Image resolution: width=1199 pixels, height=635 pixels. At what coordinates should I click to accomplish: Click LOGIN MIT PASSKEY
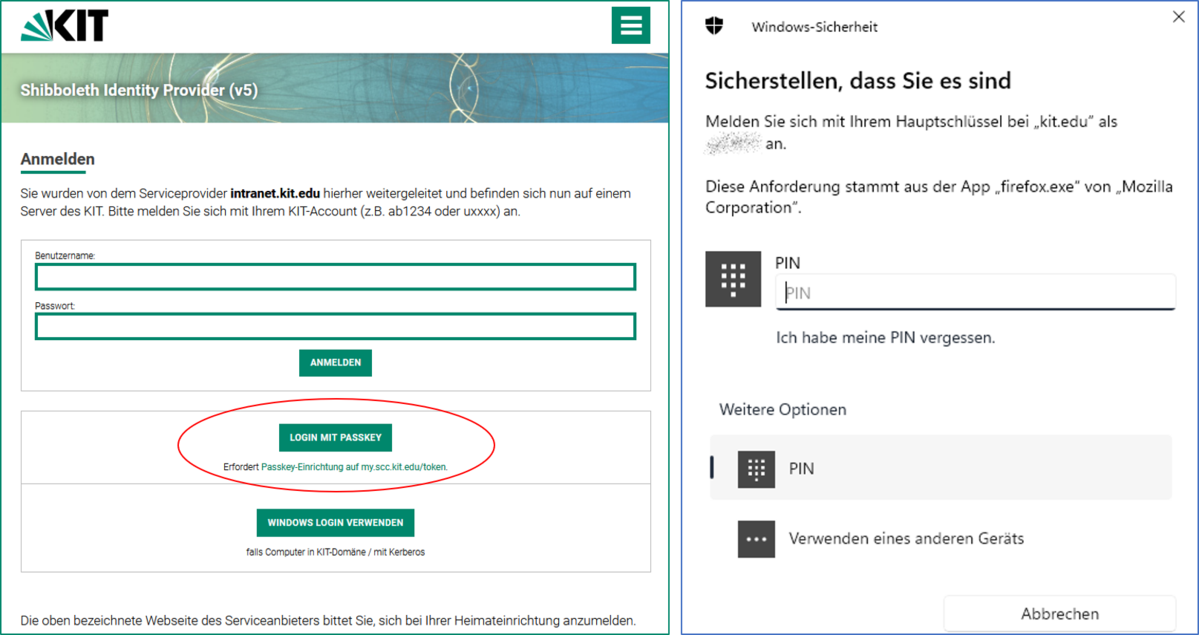click(335, 438)
